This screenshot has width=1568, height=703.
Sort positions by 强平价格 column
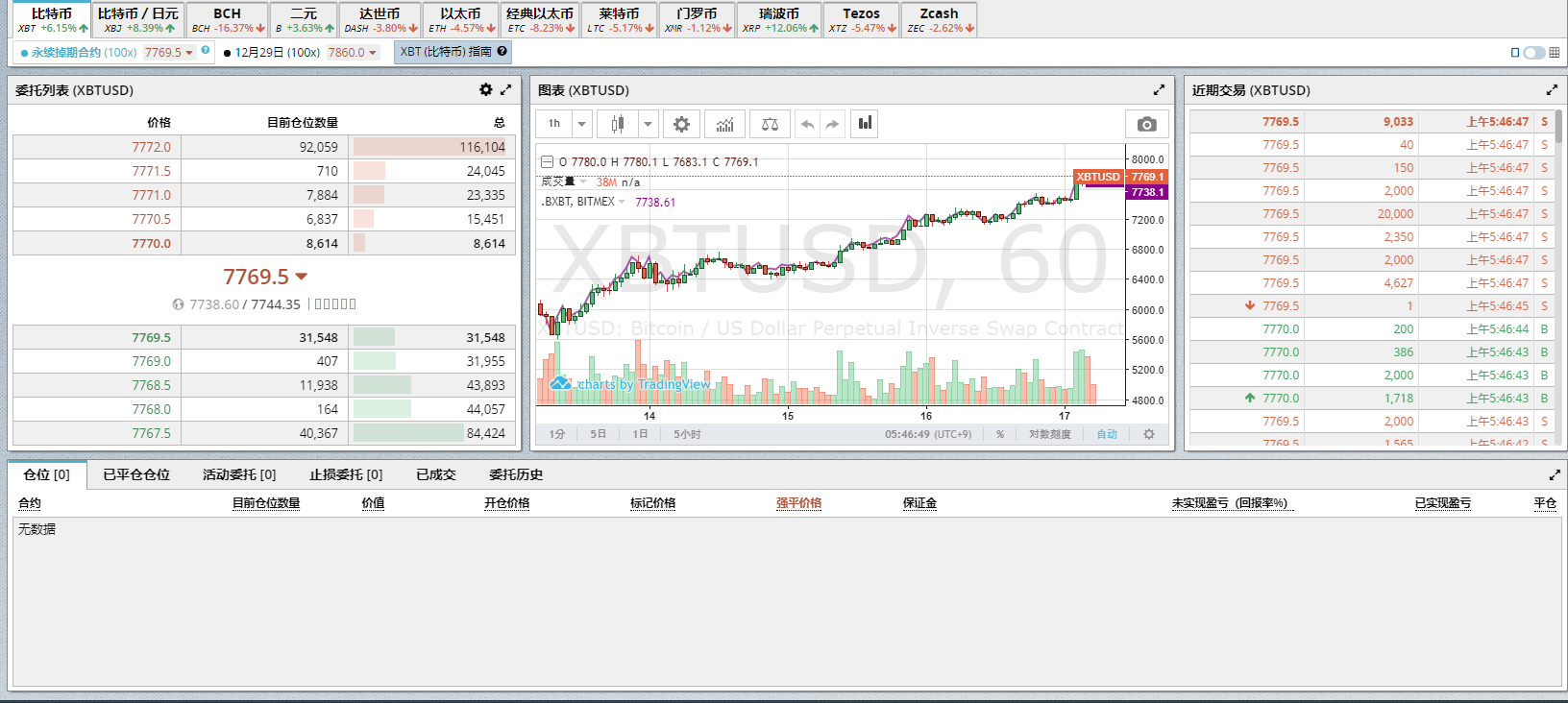click(798, 503)
